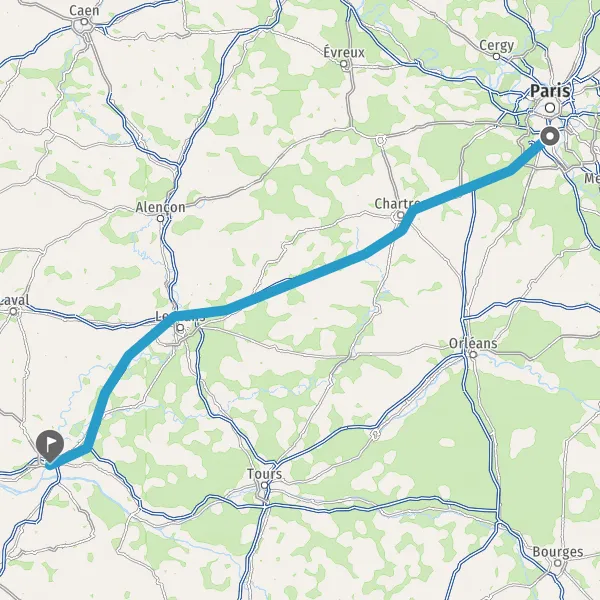Click the Laval city marker dot
Image resolution: width=600 pixels, height=600 pixels.
coord(13,311)
